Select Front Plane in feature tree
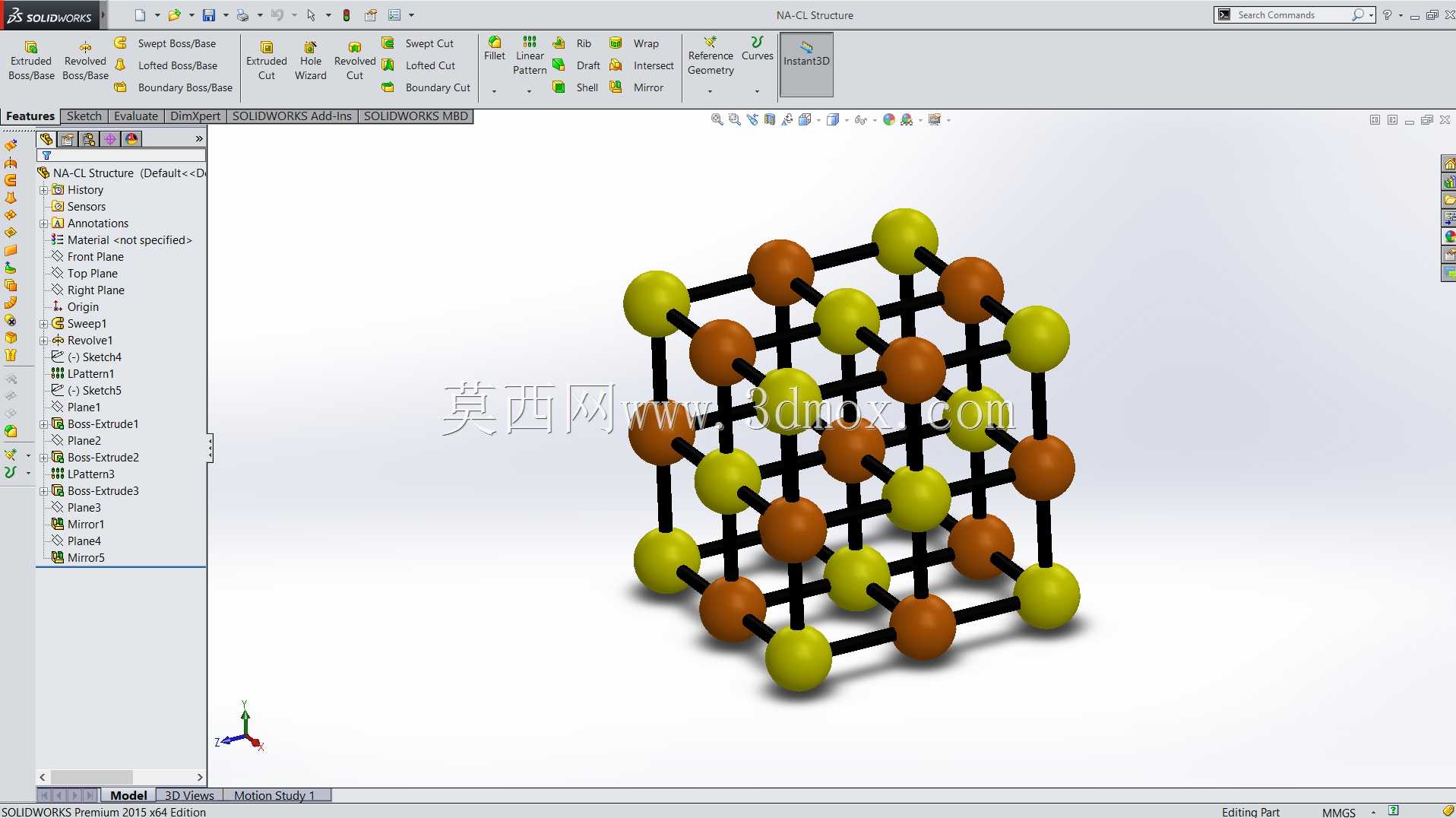1456x818 pixels. coord(87,257)
